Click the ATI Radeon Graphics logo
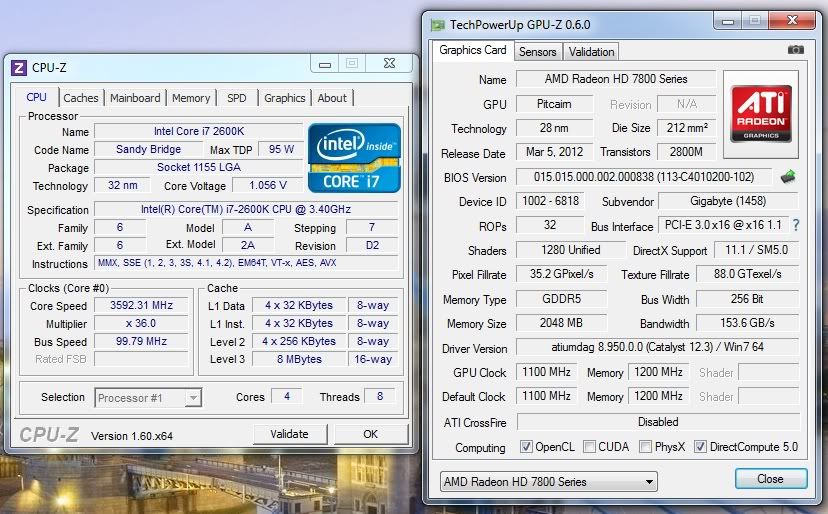The width and height of the screenshot is (828, 514). pos(761,114)
